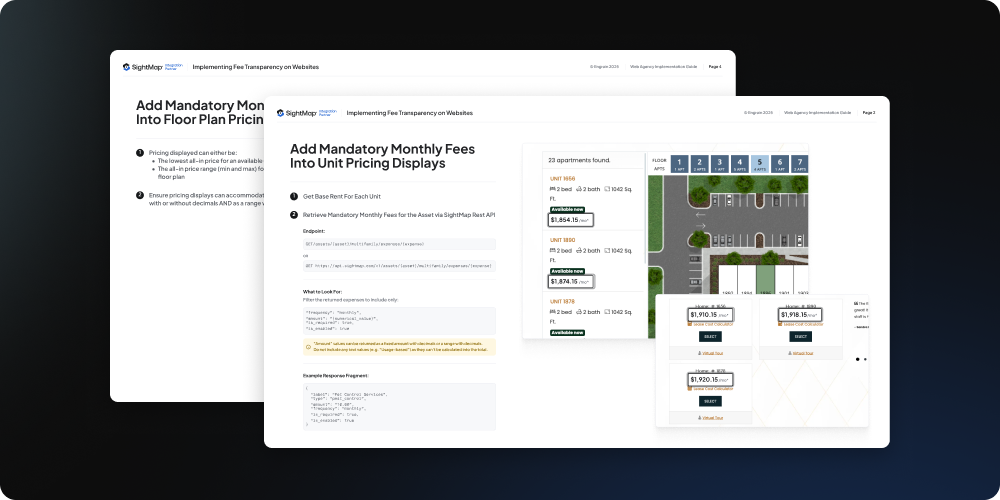Click the warning icon in the yellow note
The width and height of the screenshot is (1000, 500).
(x=307, y=344)
